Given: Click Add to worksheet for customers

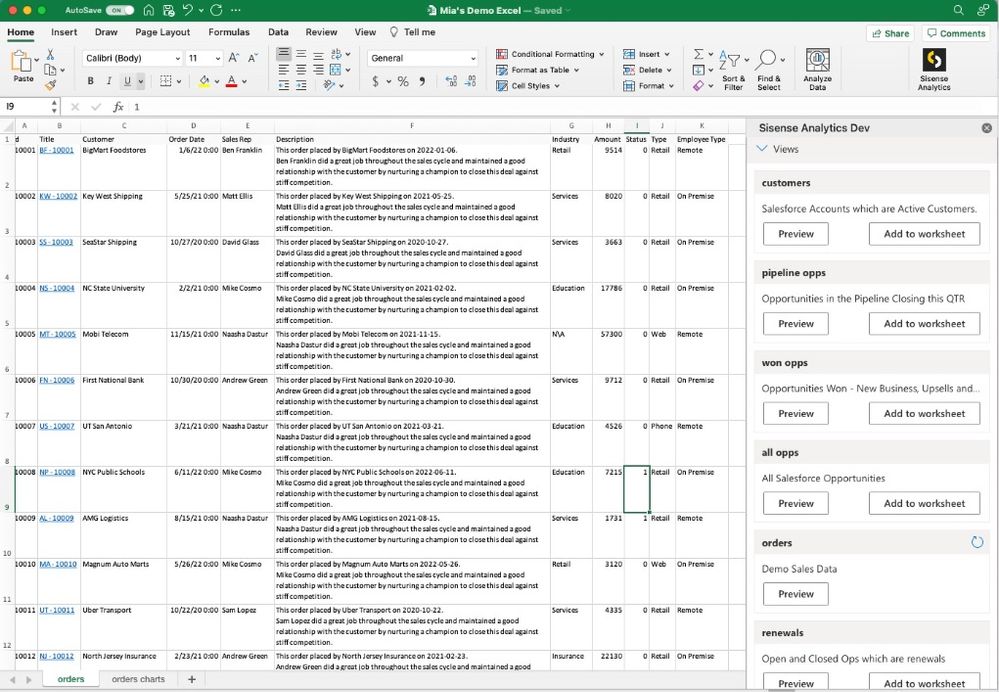Looking at the screenshot, I should click(924, 234).
